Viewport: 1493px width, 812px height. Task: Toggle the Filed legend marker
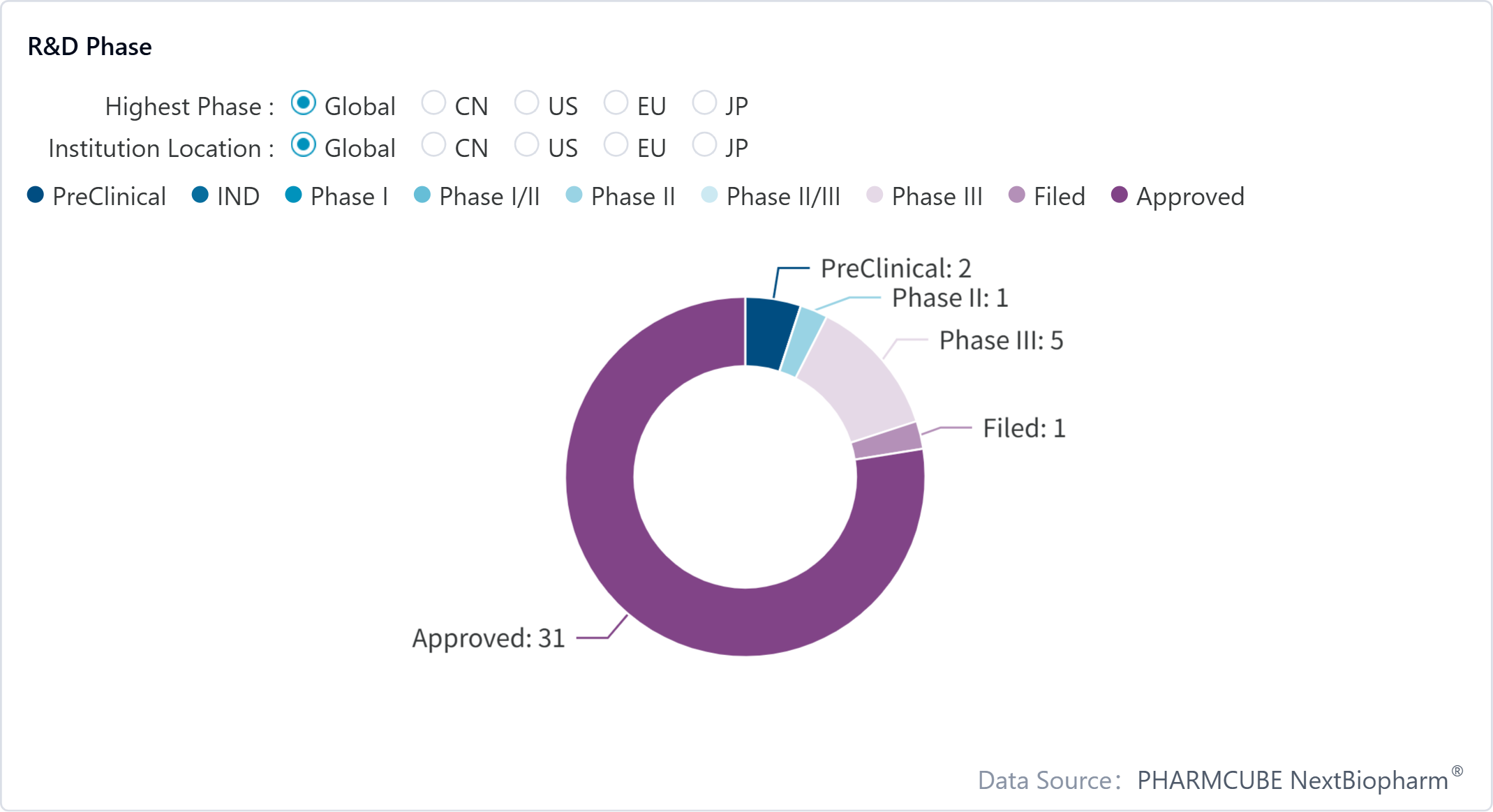click(1017, 195)
